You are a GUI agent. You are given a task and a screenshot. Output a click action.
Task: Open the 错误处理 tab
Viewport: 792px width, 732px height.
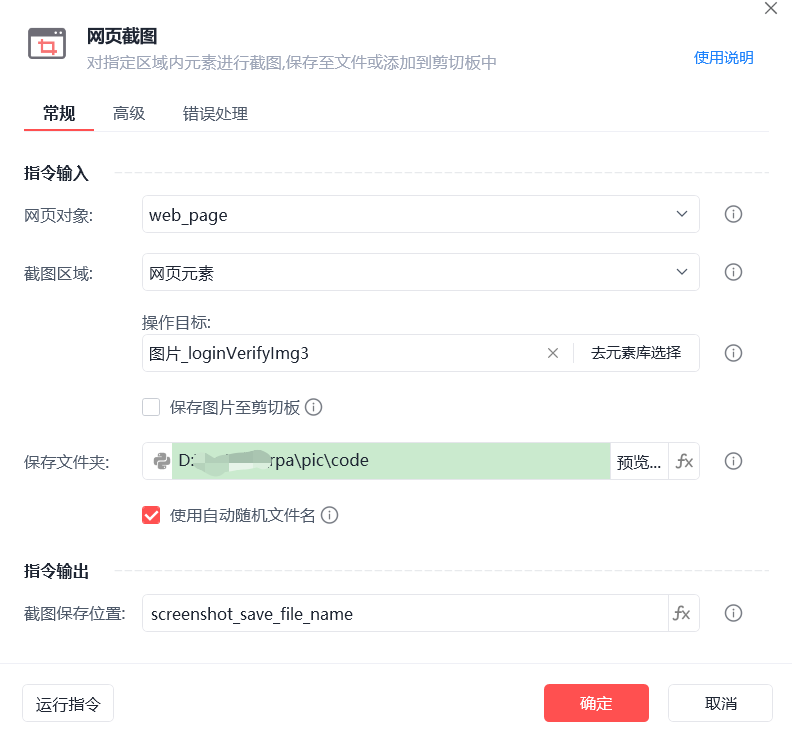215,114
